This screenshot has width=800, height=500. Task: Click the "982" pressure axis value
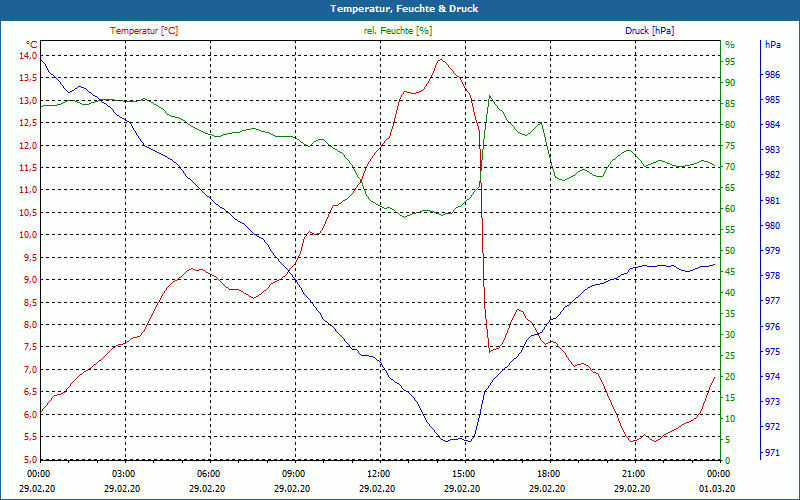pyautogui.click(x=773, y=175)
